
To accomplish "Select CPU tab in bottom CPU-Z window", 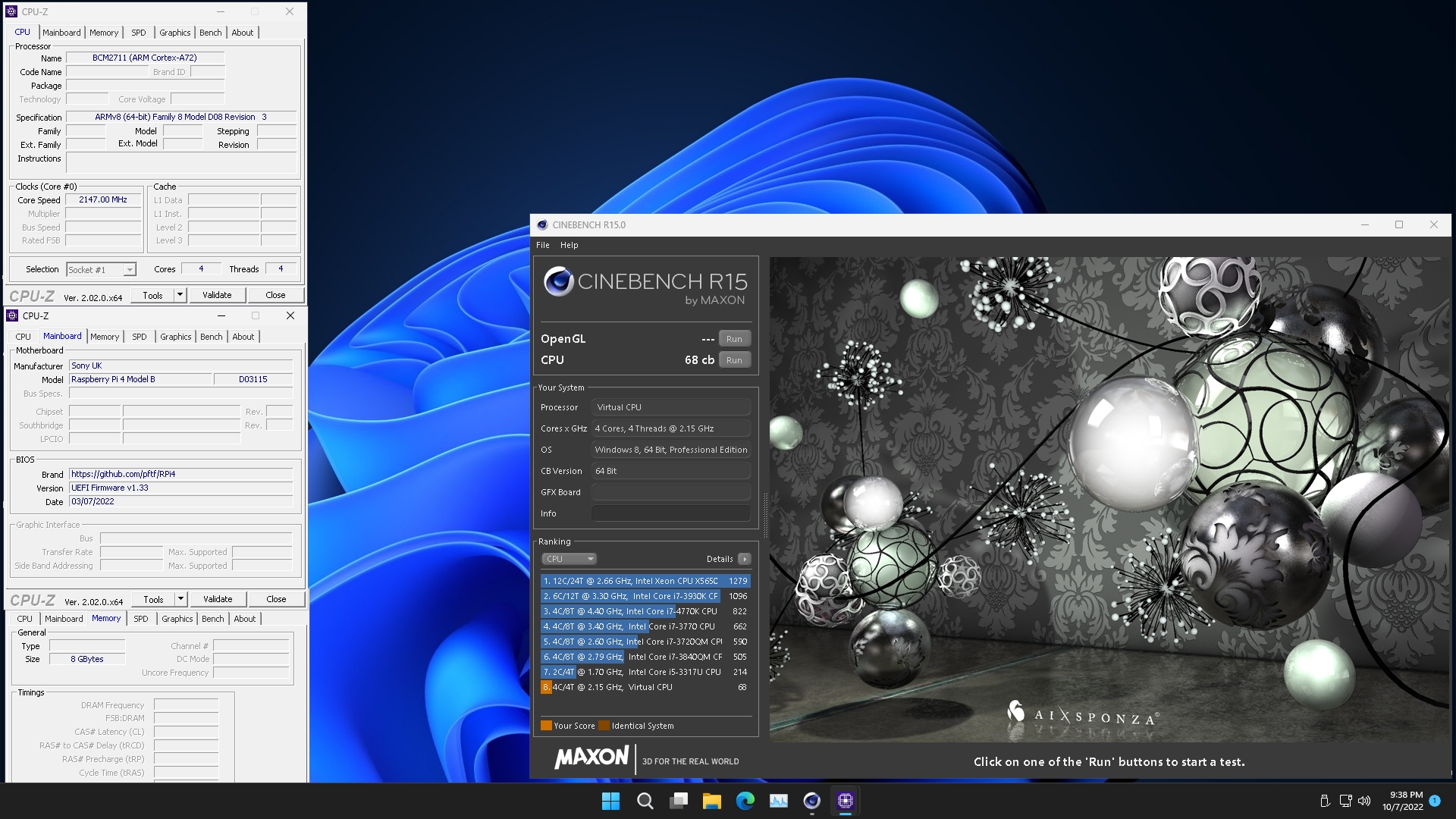I will pyautogui.click(x=25, y=619).
